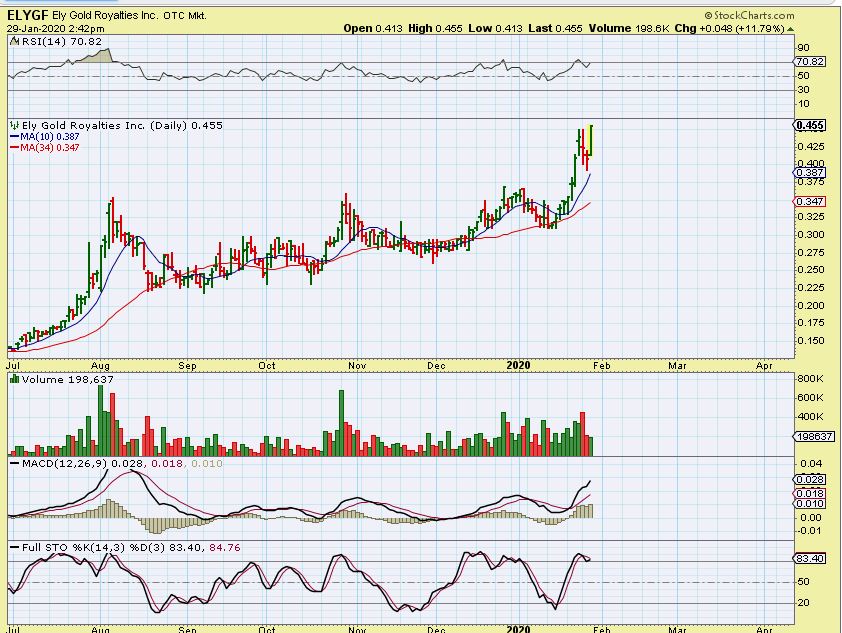Click the Full STO legend line icon
The height and width of the screenshot is (633, 842).
pos(14,548)
